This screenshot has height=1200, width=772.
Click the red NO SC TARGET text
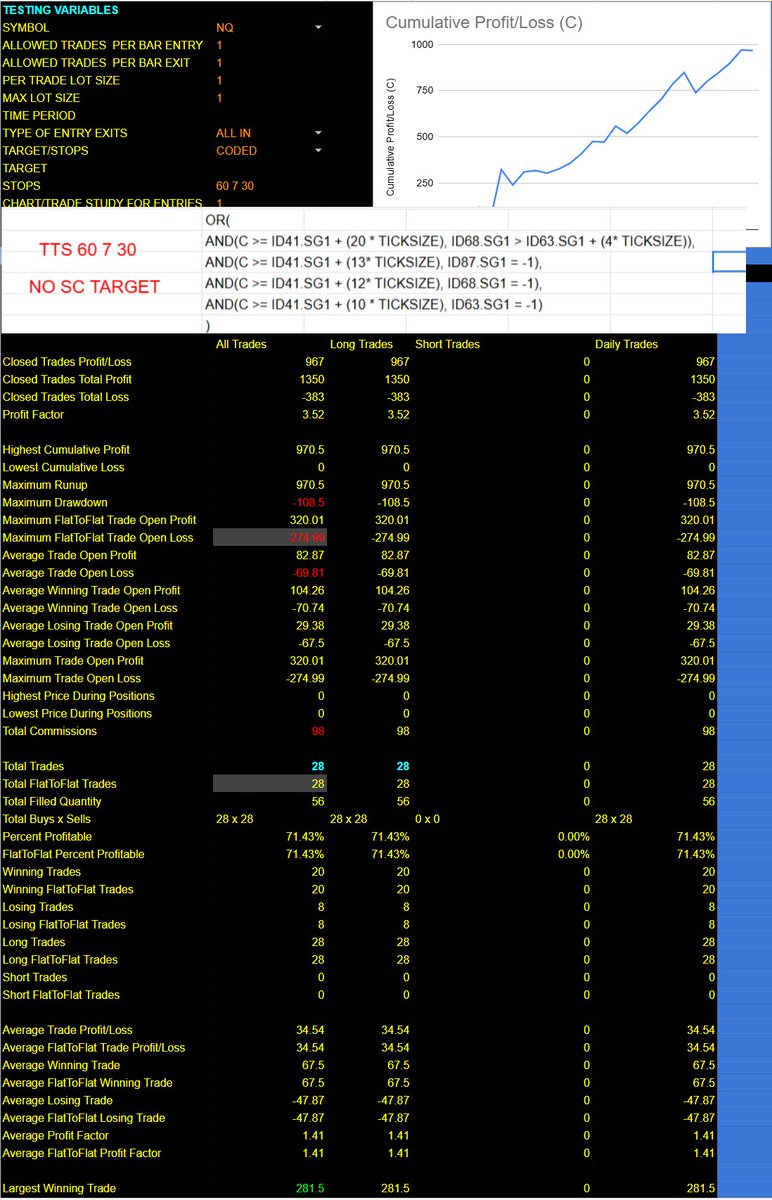click(94, 287)
